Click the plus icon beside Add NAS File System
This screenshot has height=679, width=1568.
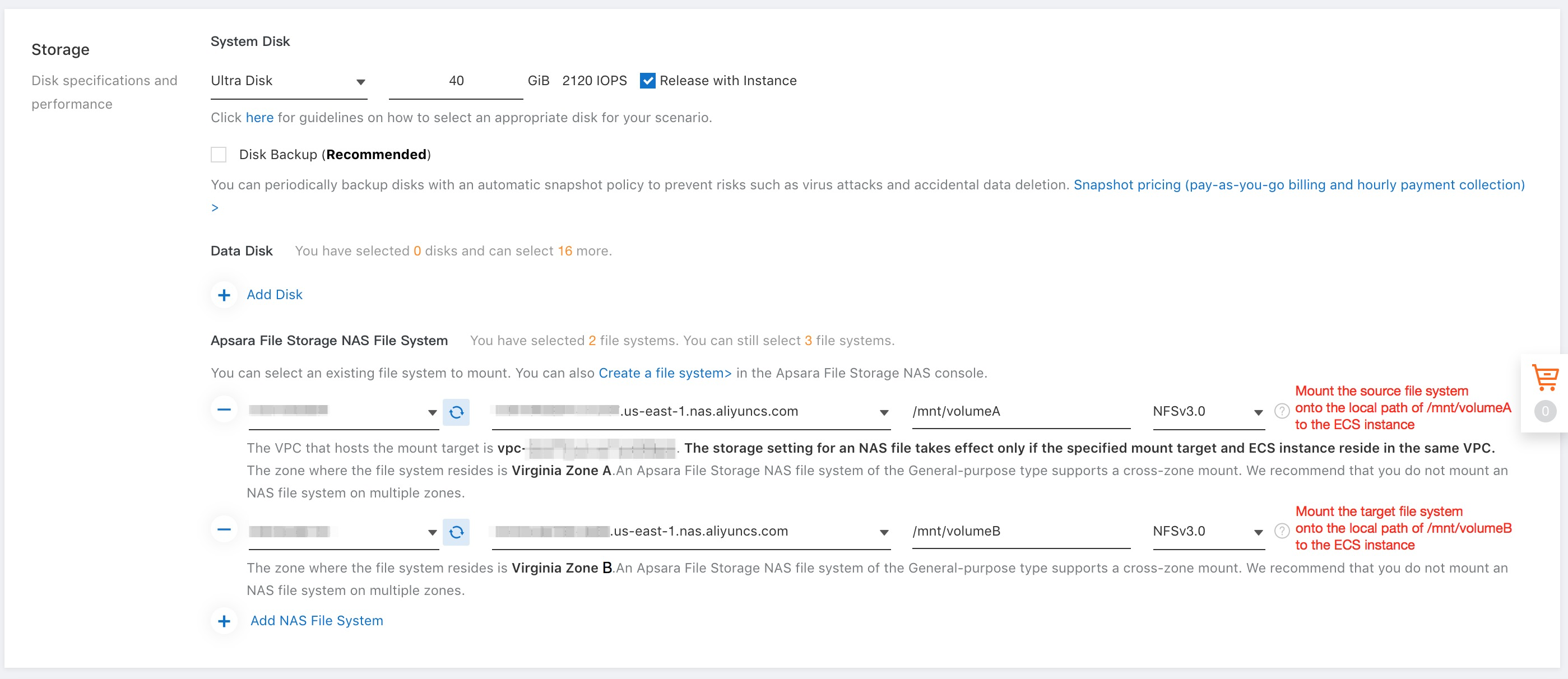[x=224, y=621]
